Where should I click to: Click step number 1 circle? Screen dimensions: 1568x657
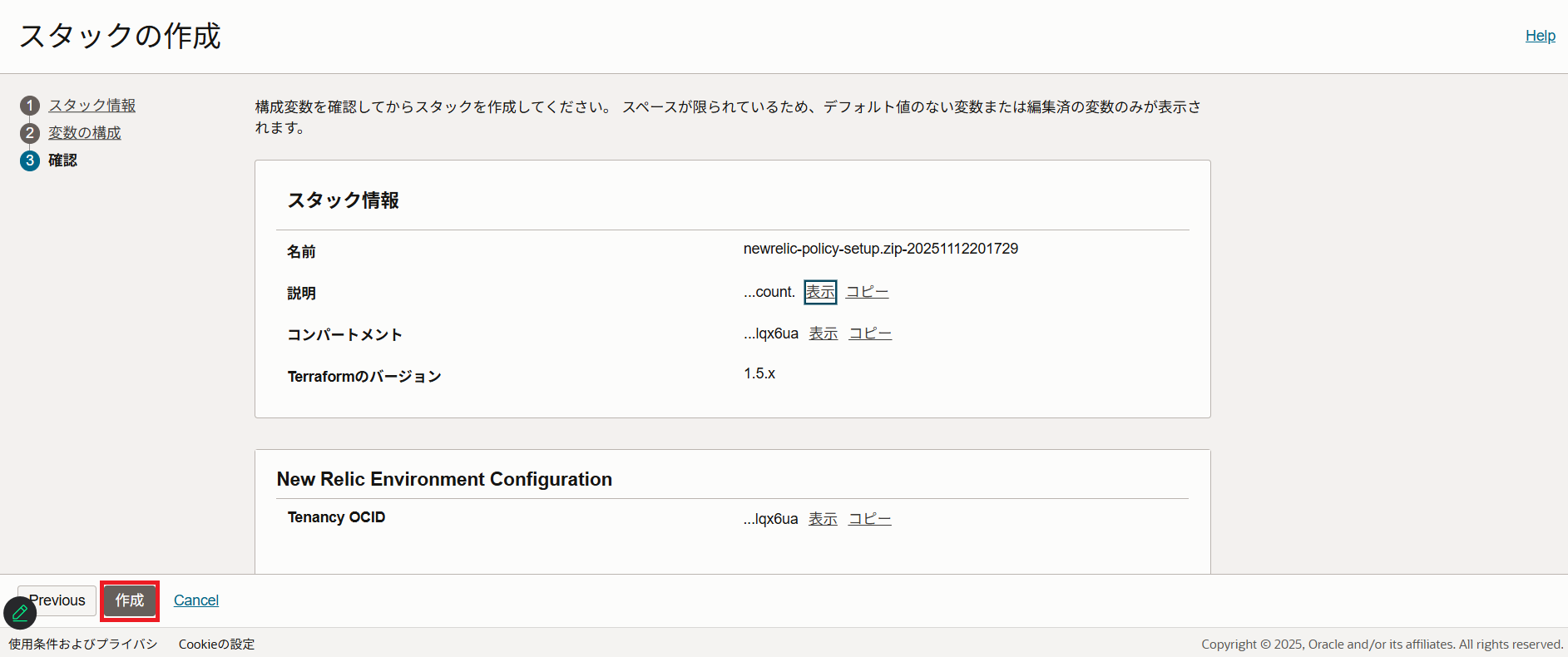30,106
